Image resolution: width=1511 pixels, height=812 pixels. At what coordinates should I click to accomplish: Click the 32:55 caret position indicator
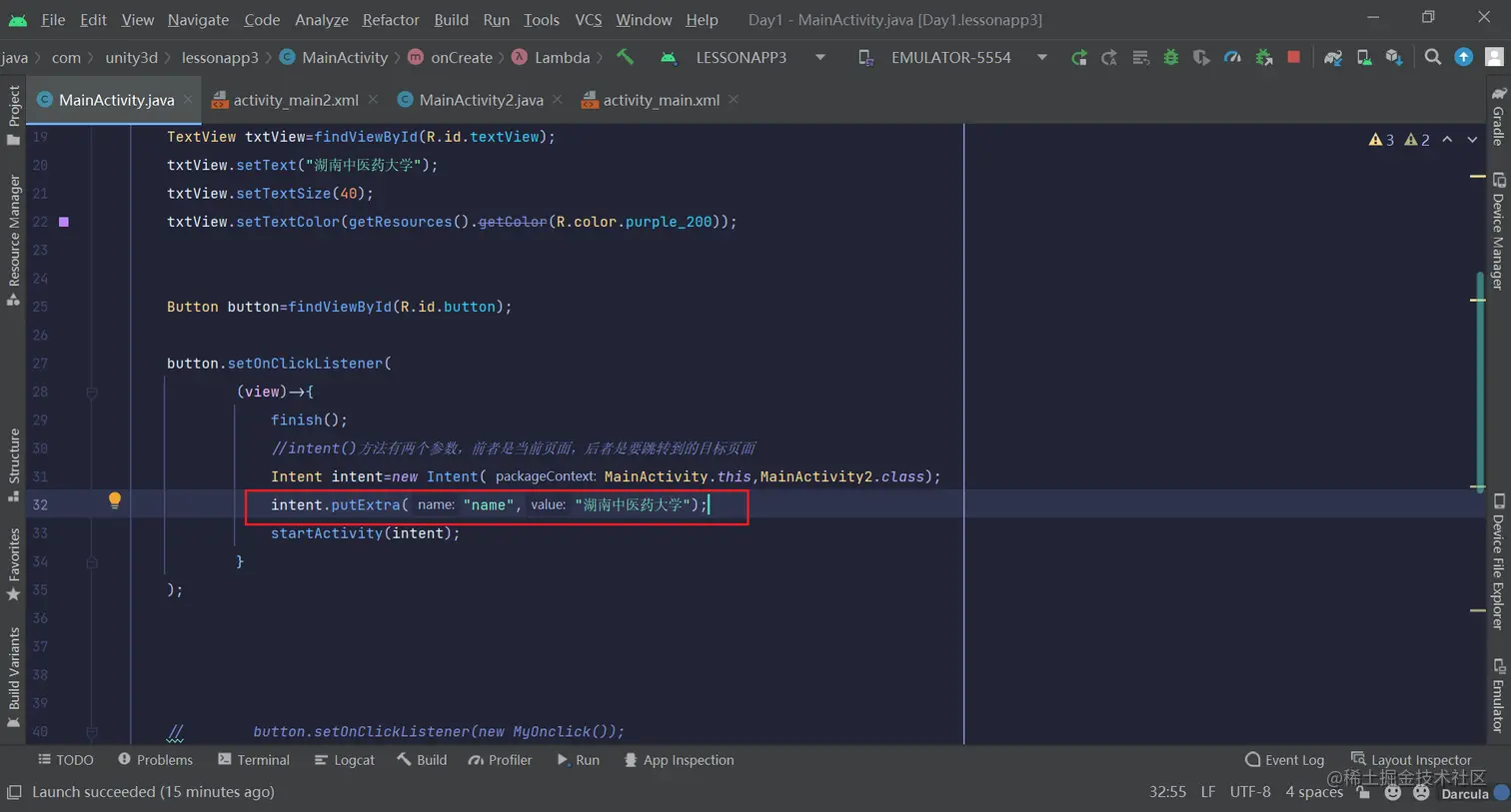(x=1167, y=792)
